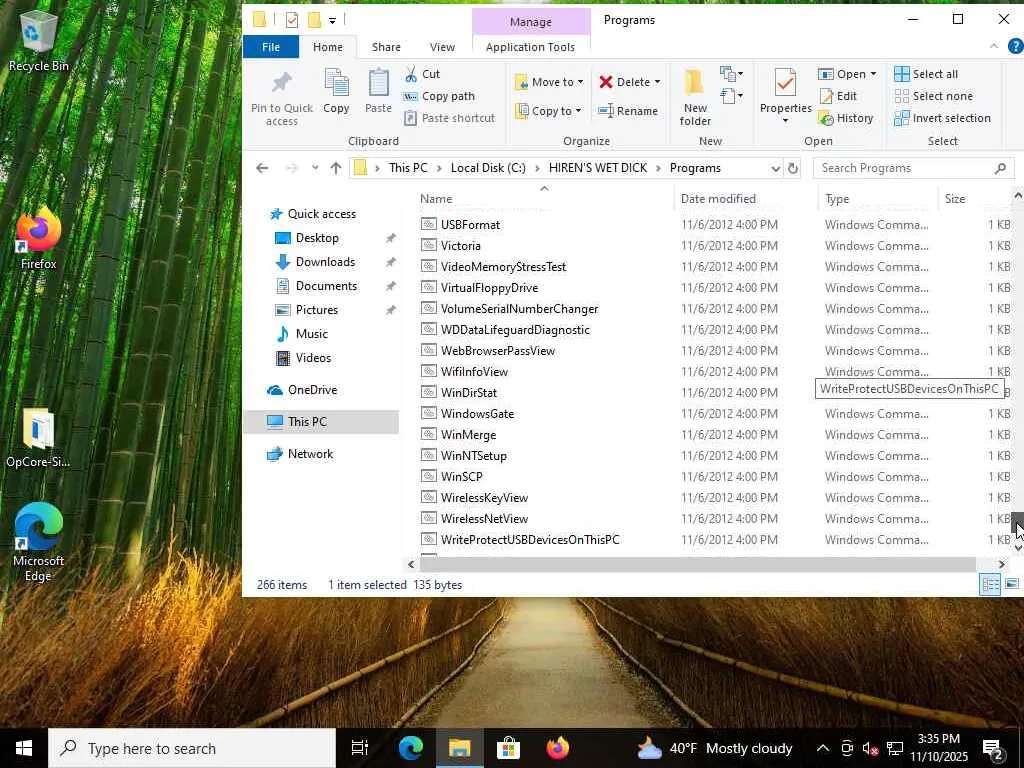This screenshot has width=1024, height=768.
Task: Select the OpCore-Si... desktop folder
Action: [39, 438]
